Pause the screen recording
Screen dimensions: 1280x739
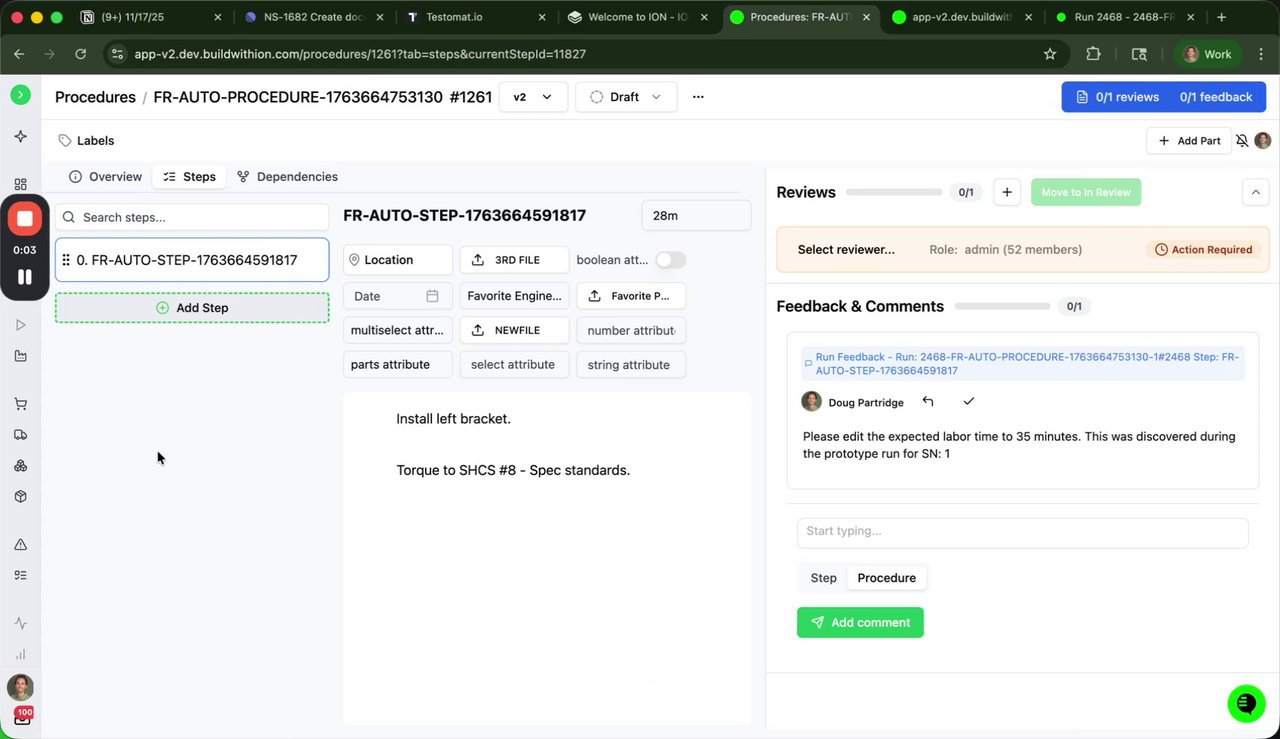[x=25, y=276]
